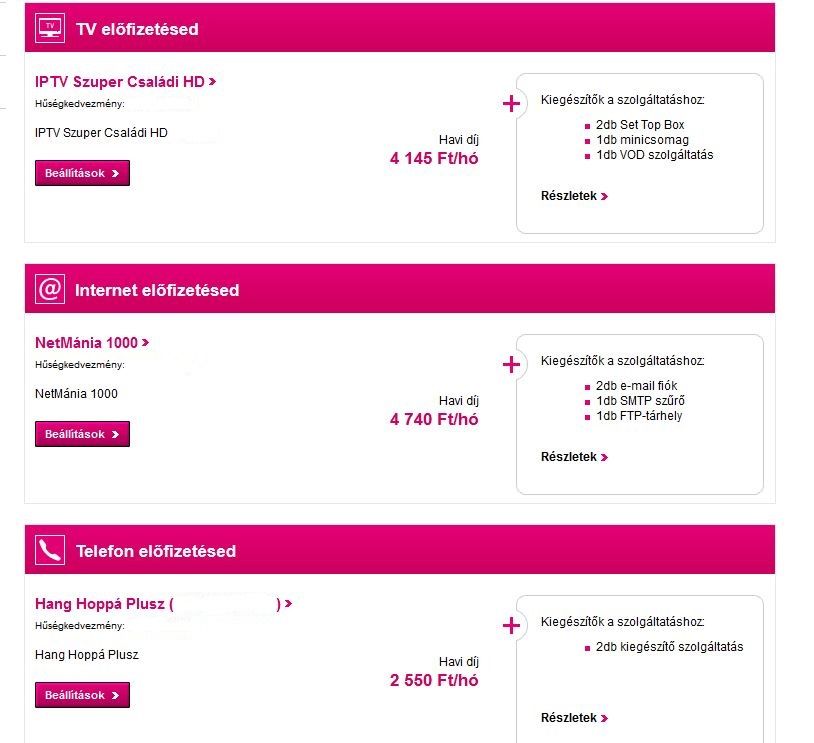Click the TV előfizetésed section header
This screenshot has height=743, width=814.
[x=137, y=29]
